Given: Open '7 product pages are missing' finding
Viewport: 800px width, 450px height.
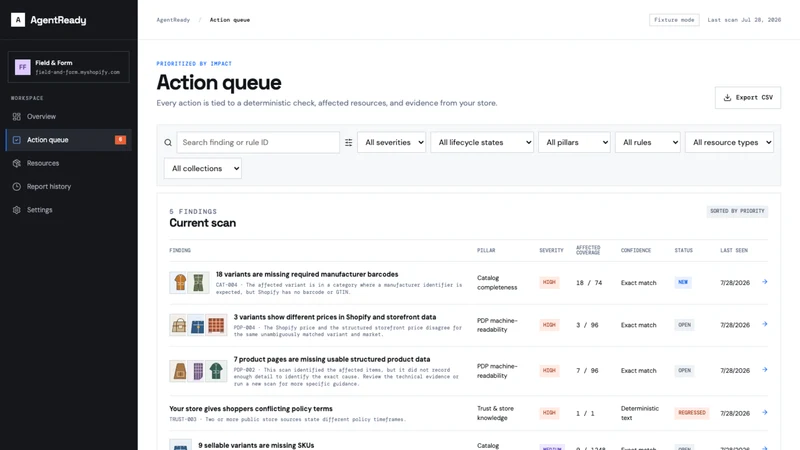Looking at the screenshot, I should [332, 359].
